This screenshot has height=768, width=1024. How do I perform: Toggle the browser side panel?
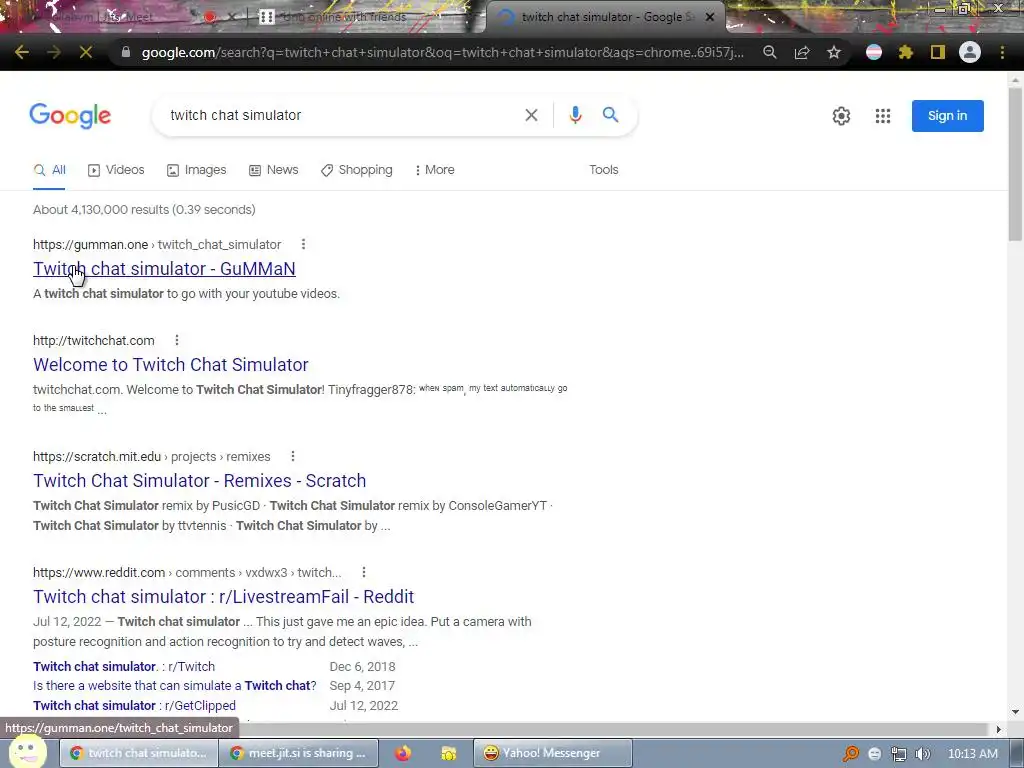pos(938,52)
